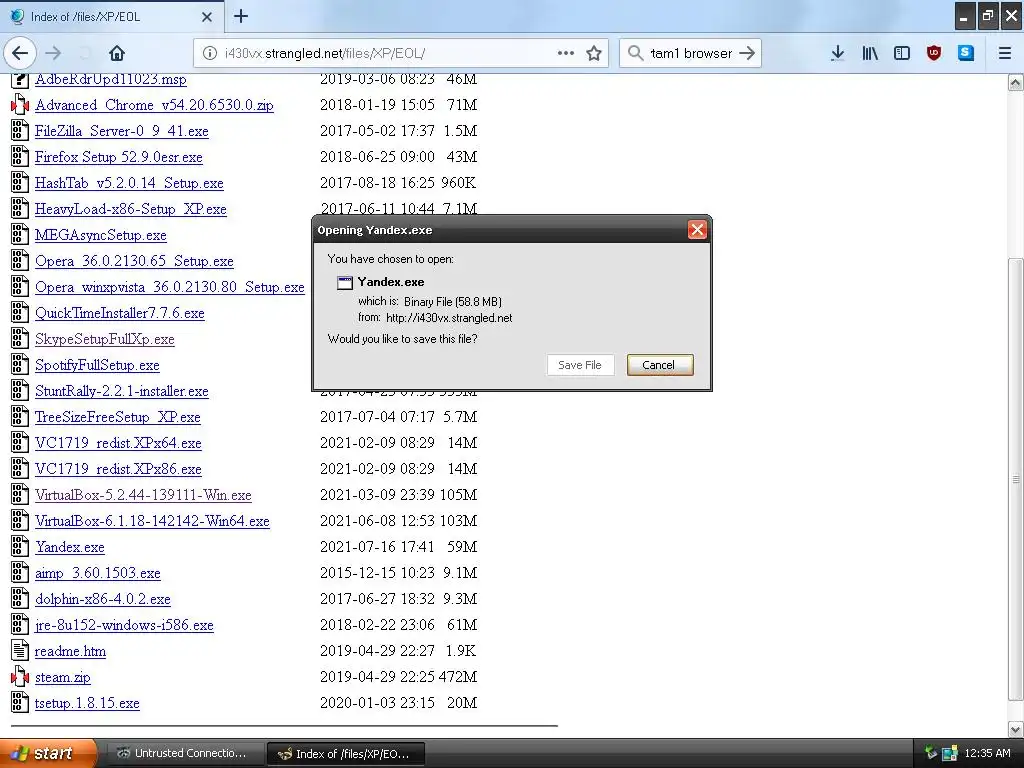Open QuickTimeInstaller7.7.6.exe link
Screen dimensions: 1024x768
pos(120,313)
